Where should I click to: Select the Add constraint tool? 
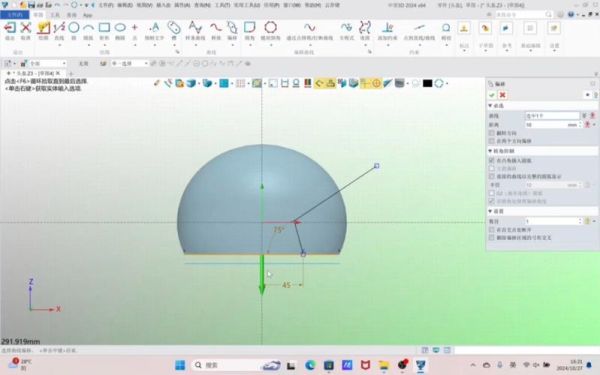(x=388, y=28)
